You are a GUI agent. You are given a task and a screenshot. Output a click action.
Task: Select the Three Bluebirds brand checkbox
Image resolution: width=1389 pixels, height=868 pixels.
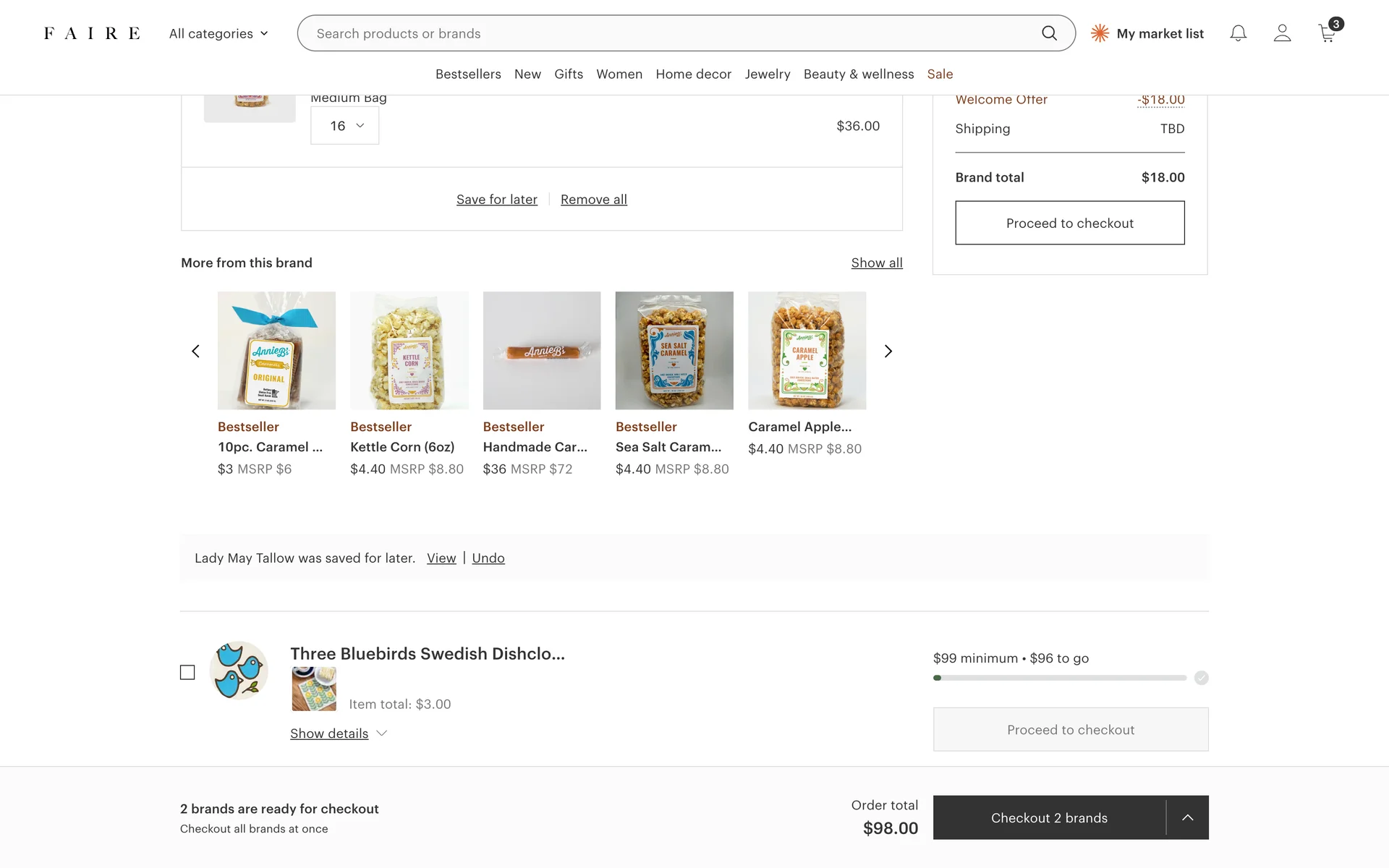pyautogui.click(x=187, y=673)
